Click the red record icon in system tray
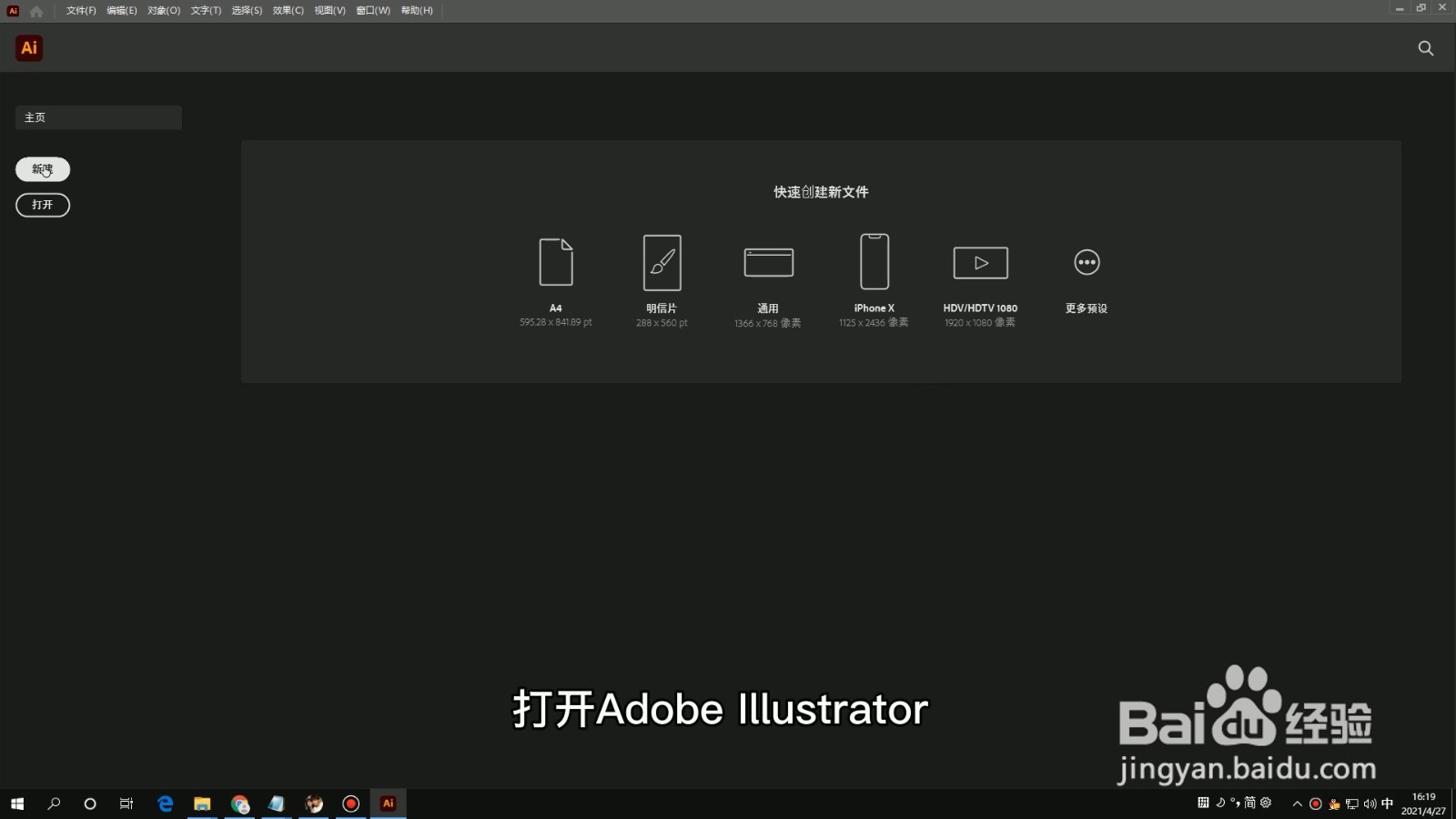Viewport: 1456px width, 819px height. pyautogui.click(x=1316, y=804)
